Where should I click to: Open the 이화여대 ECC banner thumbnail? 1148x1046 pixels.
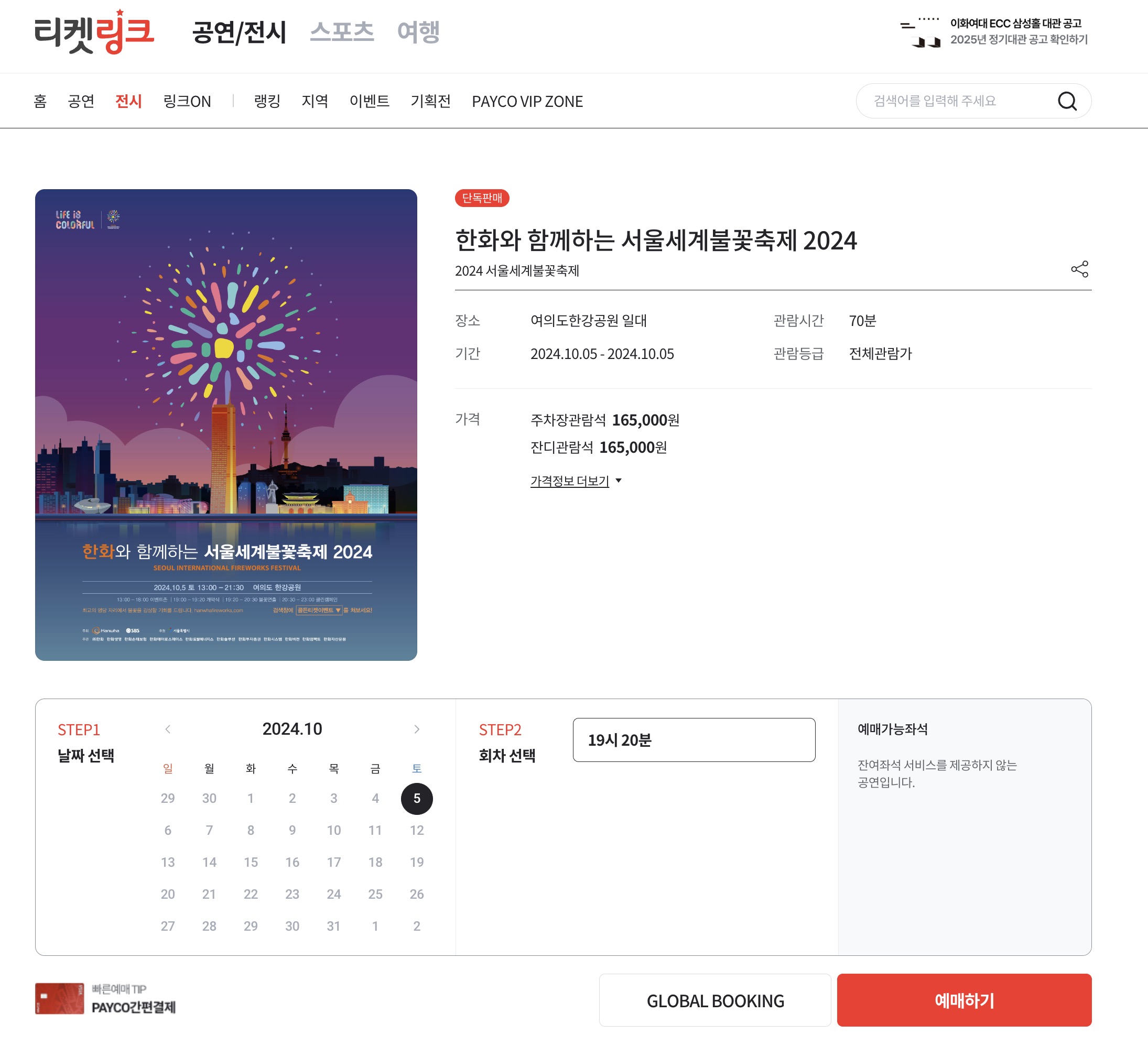click(x=919, y=32)
